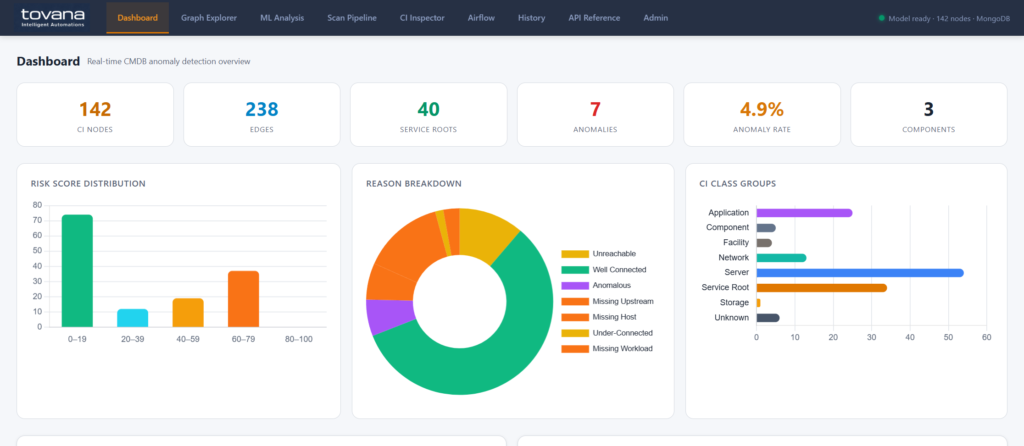1024x446 pixels.
Task: Click the 0–19 risk score bar
Action: (x=77, y=270)
